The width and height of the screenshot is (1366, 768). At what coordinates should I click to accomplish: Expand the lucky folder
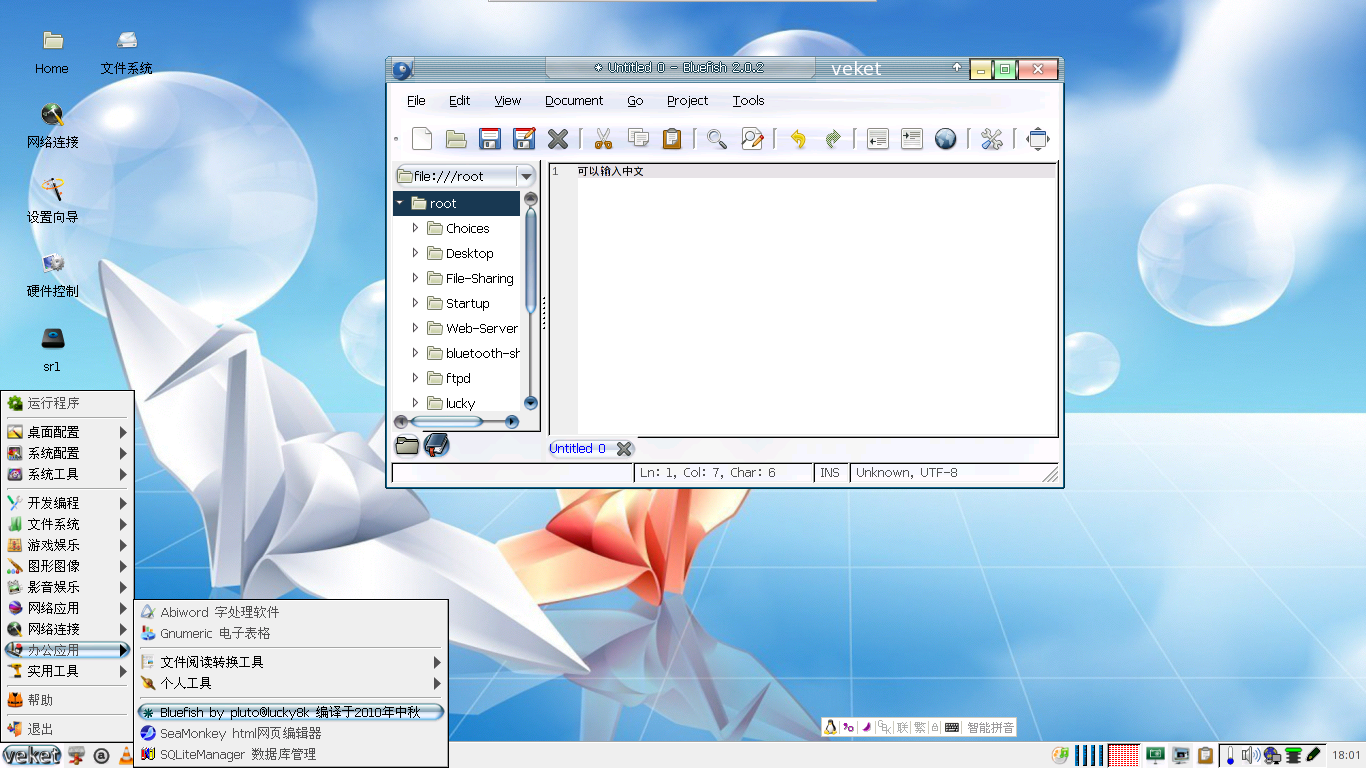click(x=415, y=403)
